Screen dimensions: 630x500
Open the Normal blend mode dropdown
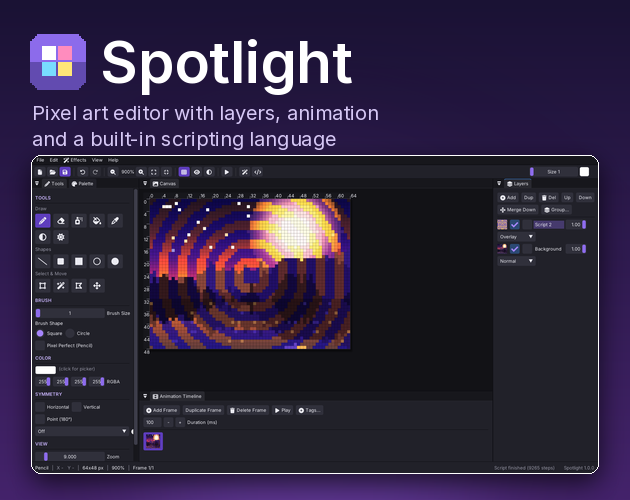pyautogui.click(x=516, y=261)
